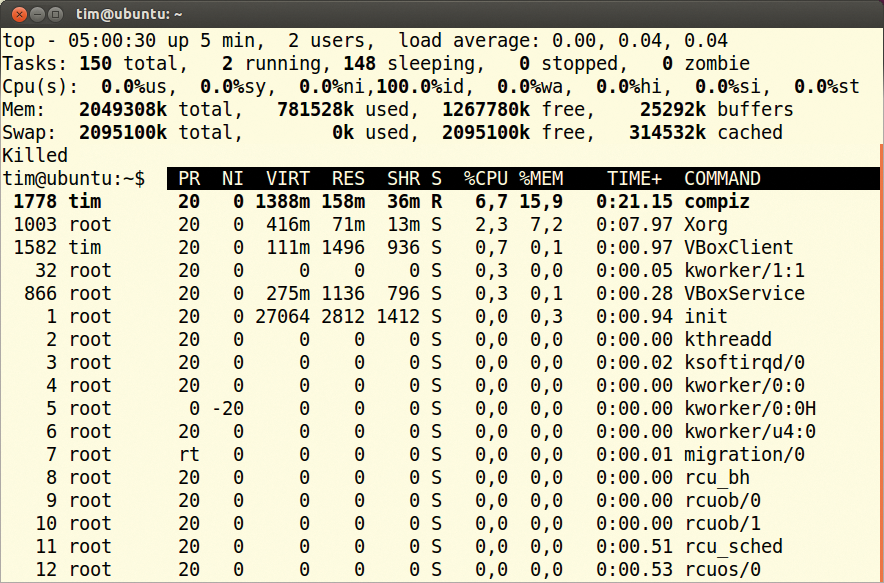
Task: Select the PR column header
Action: click(x=189, y=178)
